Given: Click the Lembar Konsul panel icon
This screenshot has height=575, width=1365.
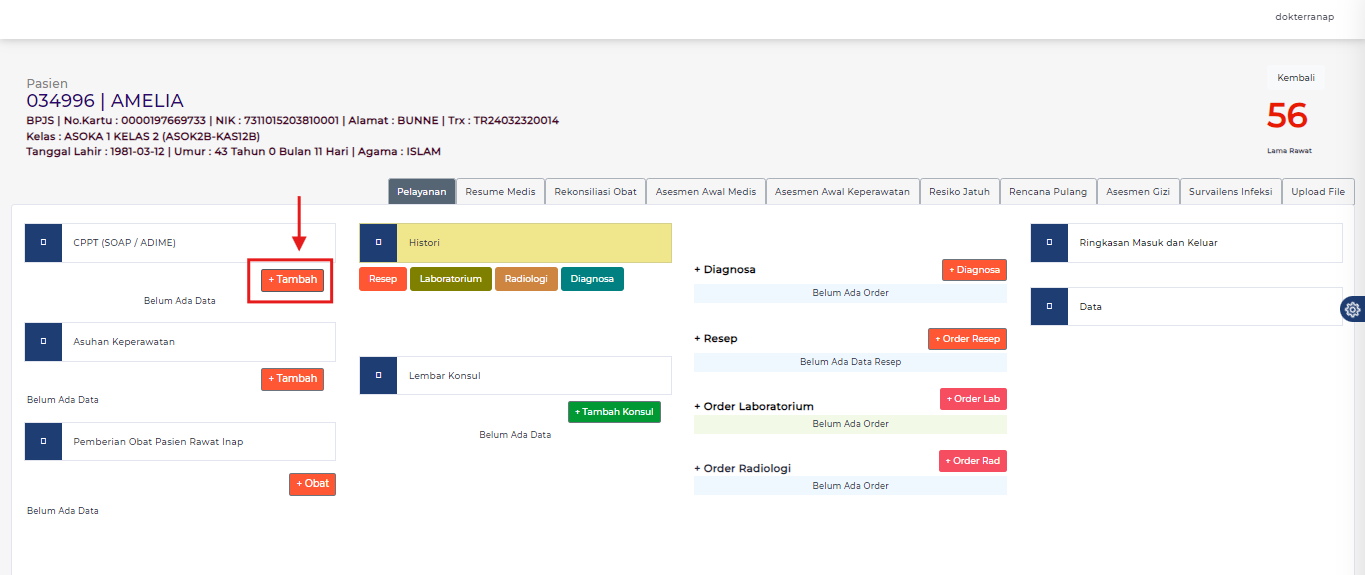Looking at the screenshot, I should [377, 376].
